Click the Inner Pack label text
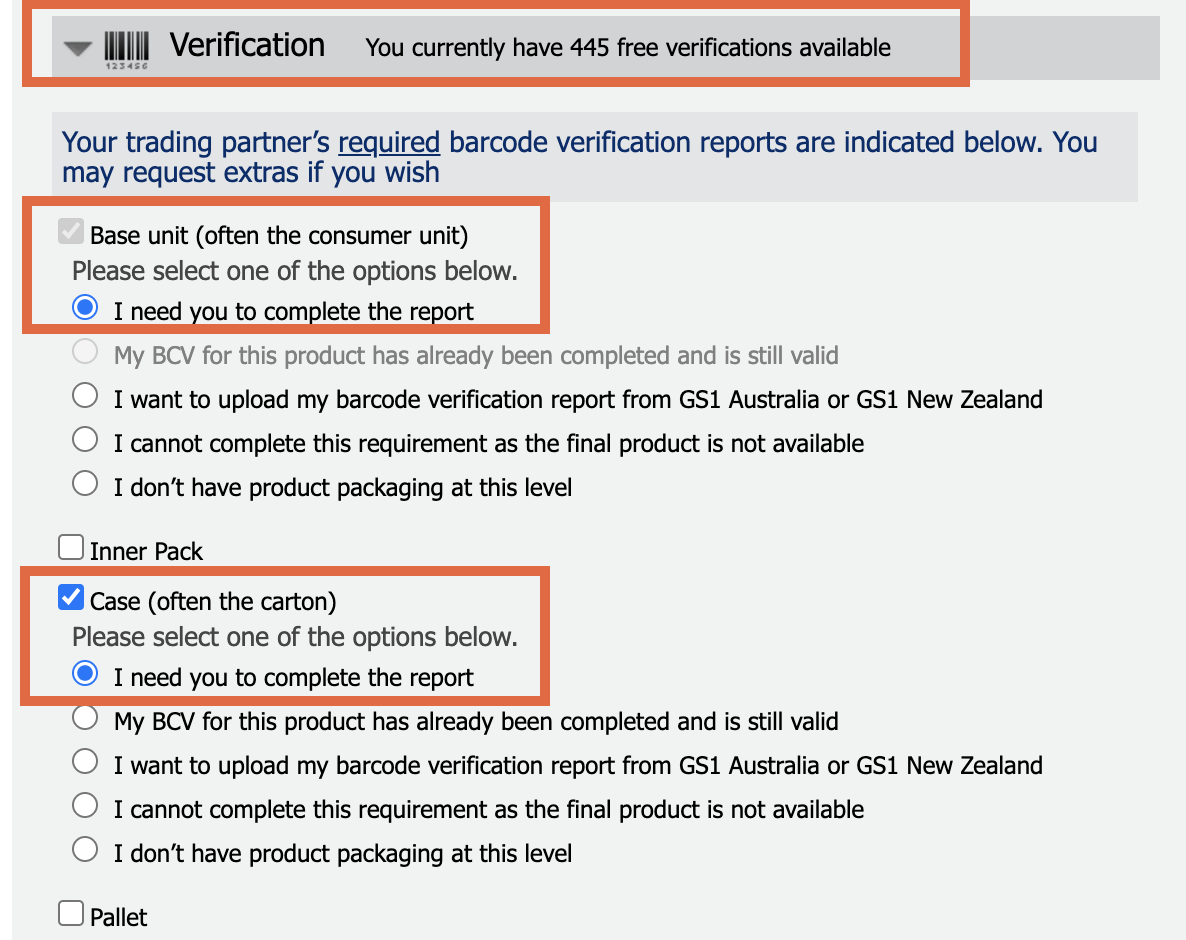 (146, 551)
